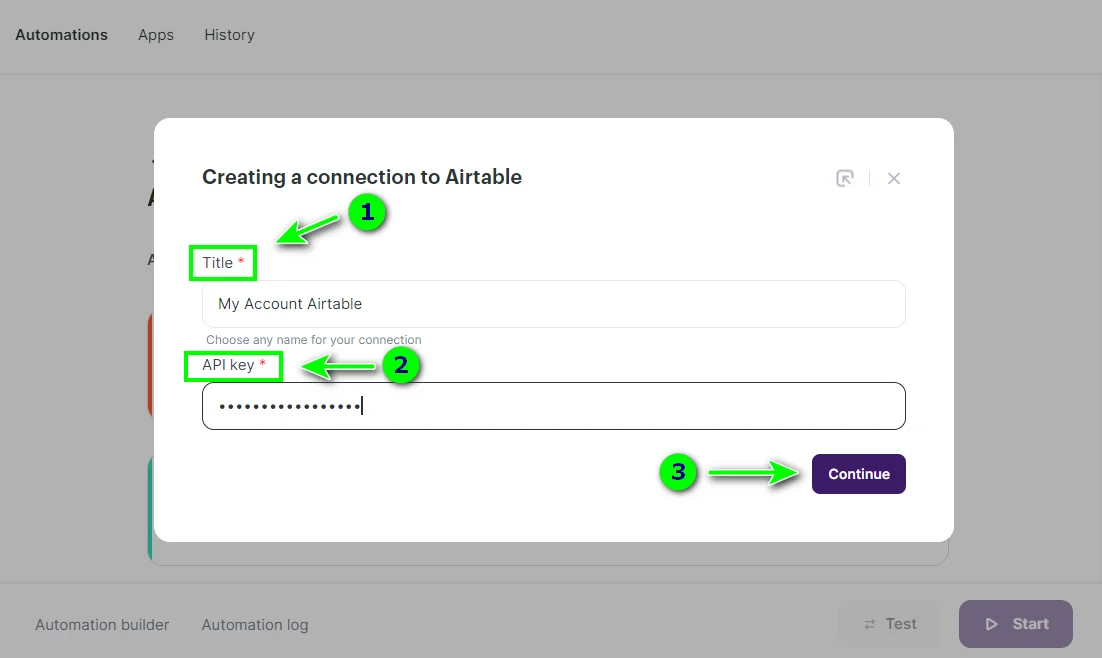Click the green circle numbered 1
Screen dimensions: 1102x658
click(x=367, y=212)
